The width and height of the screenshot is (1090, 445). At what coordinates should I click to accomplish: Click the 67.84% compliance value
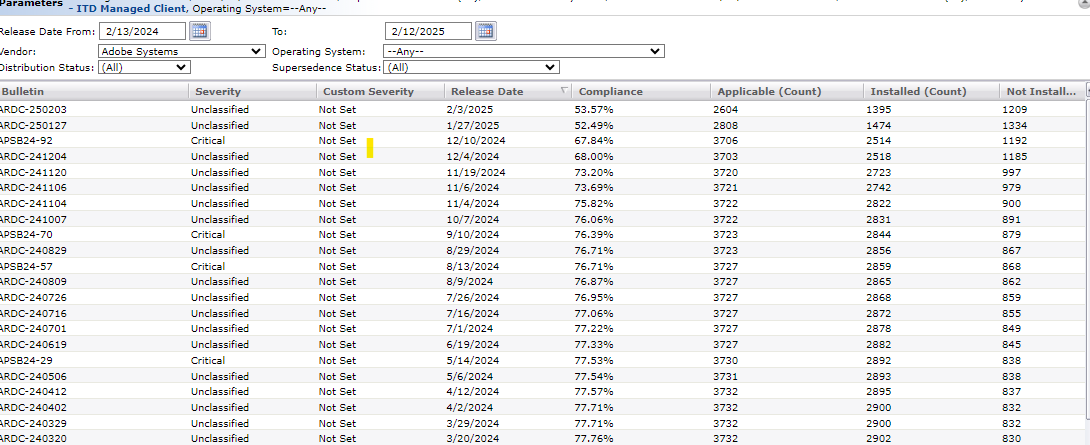pyautogui.click(x=594, y=140)
